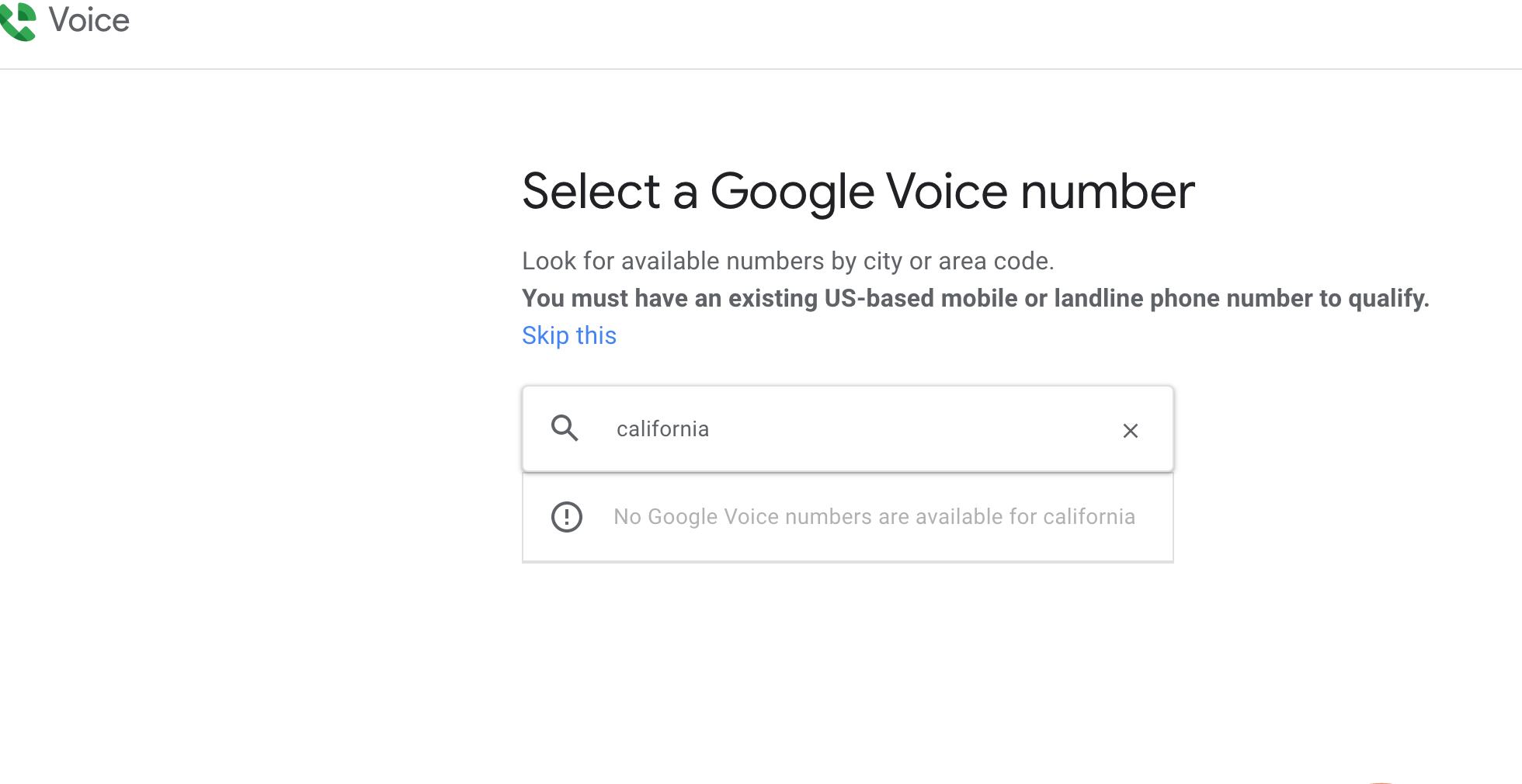
Task: Click the word 'number' in the heading
Action: (x=1107, y=192)
